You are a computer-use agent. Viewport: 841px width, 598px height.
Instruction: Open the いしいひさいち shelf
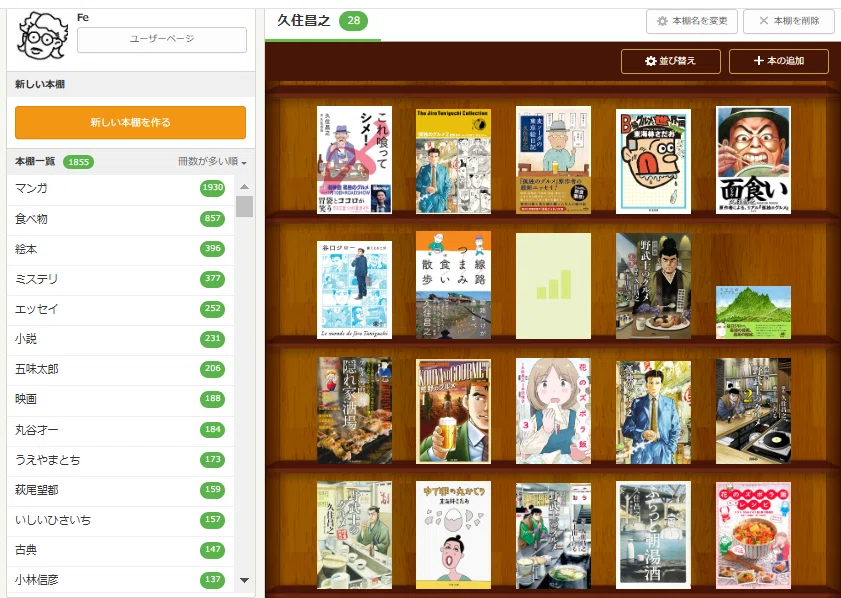pos(121,520)
